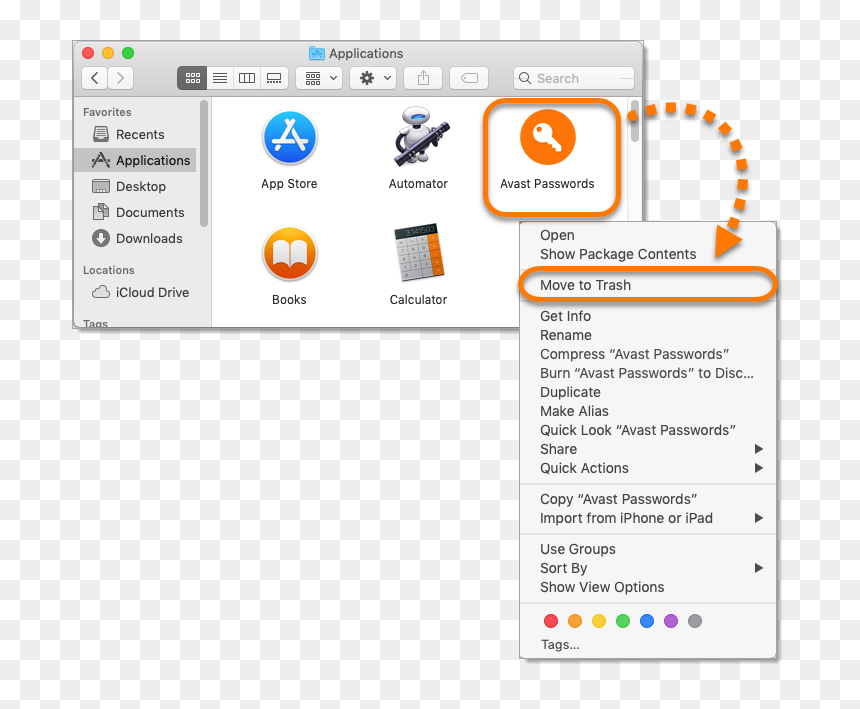Screen dimensions: 860x709
Task: Zoom the Finder window with green button
Action: click(x=128, y=53)
